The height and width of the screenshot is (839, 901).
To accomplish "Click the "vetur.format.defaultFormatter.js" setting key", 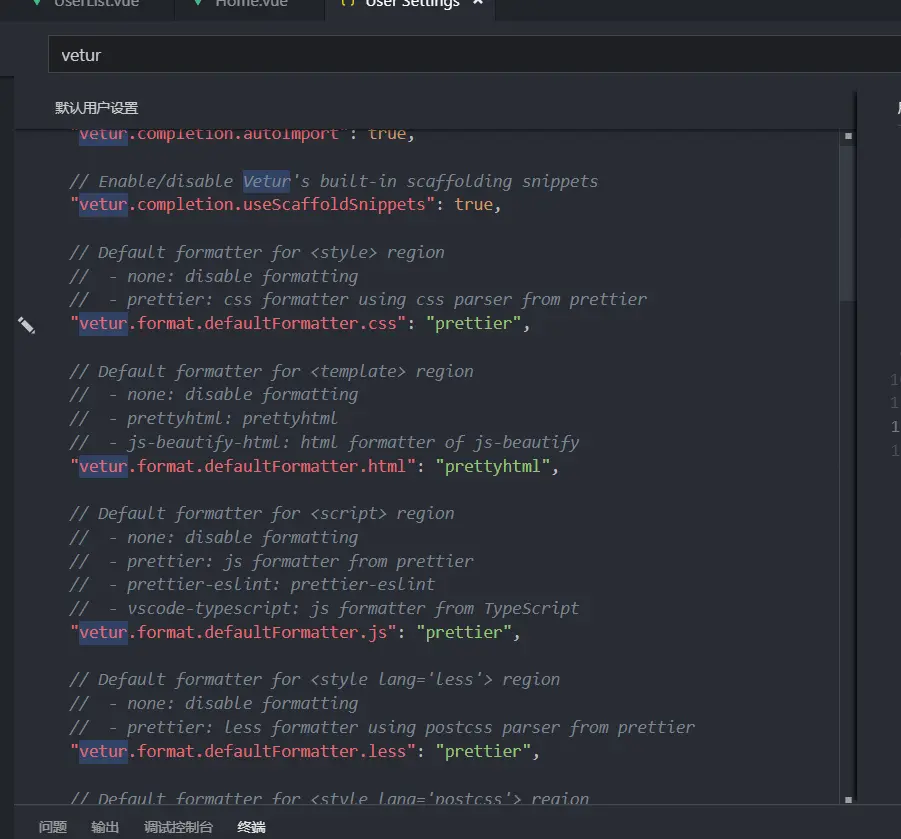I will tap(234, 632).
